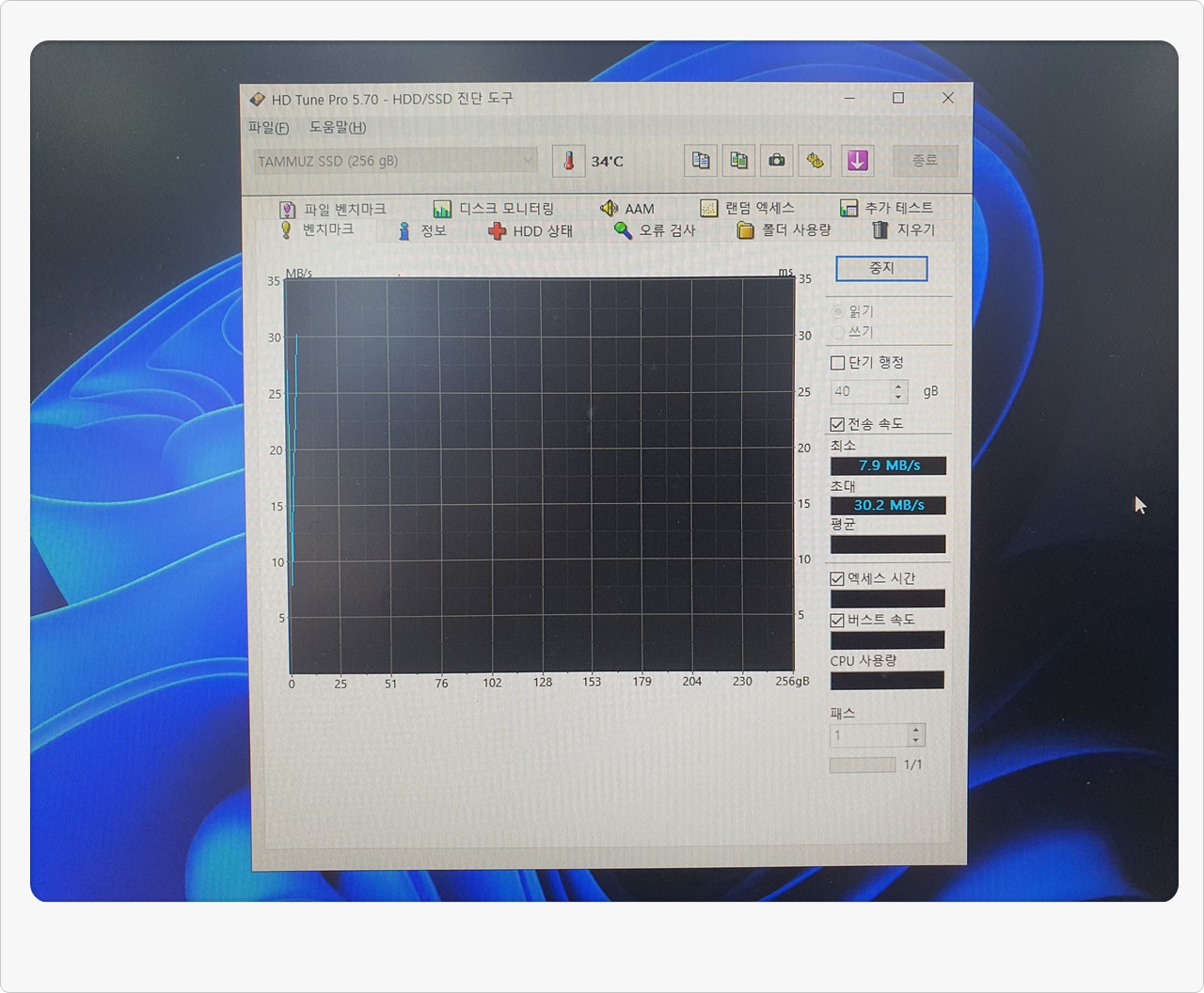Increase the 패스 count

[x=917, y=730]
